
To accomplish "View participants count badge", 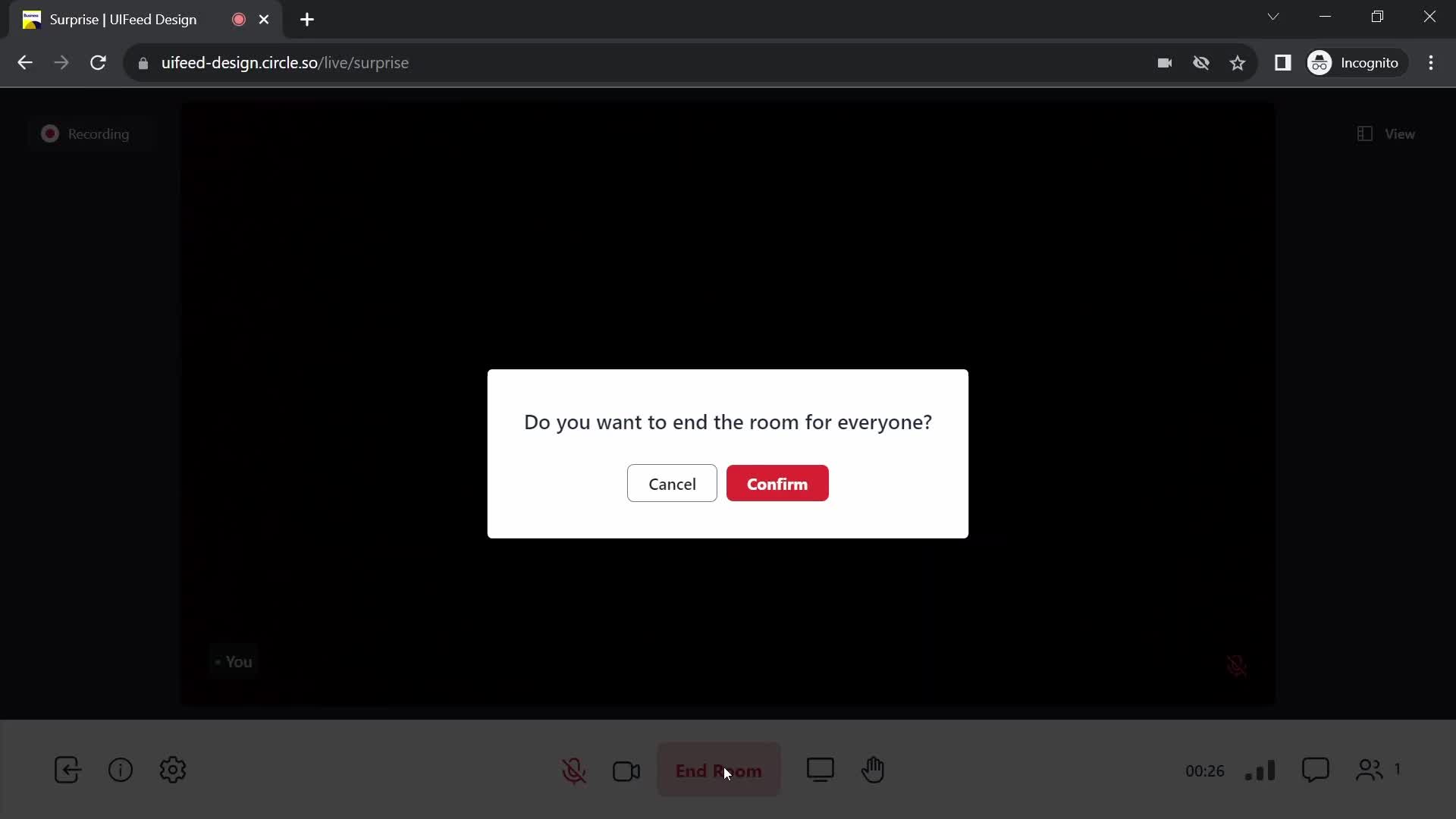I will click(x=1397, y=769).
